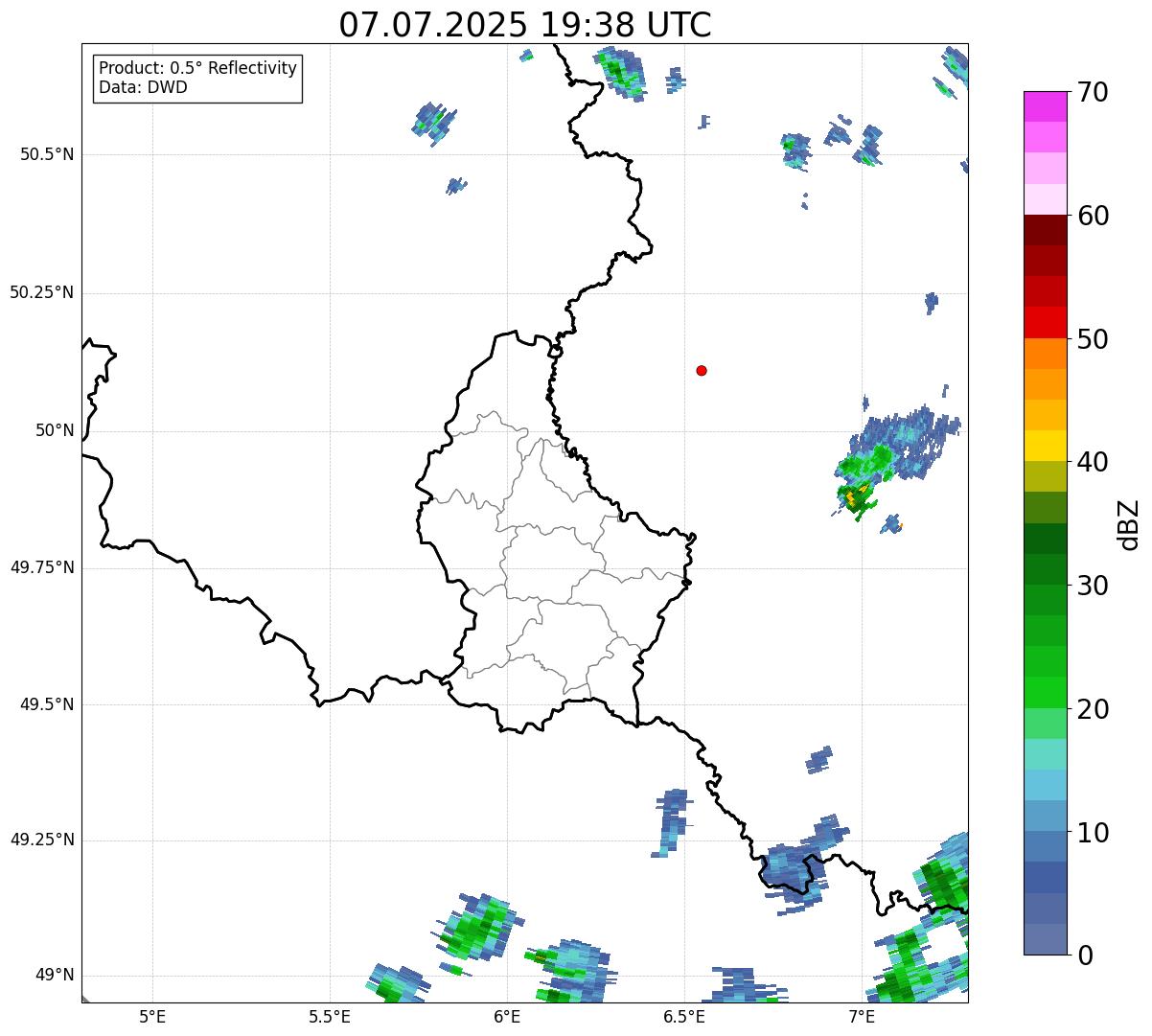Click the bright green 20 dBZ colorbar swatch
Screen dimensions: 1152x1036
pos(1046,692)
